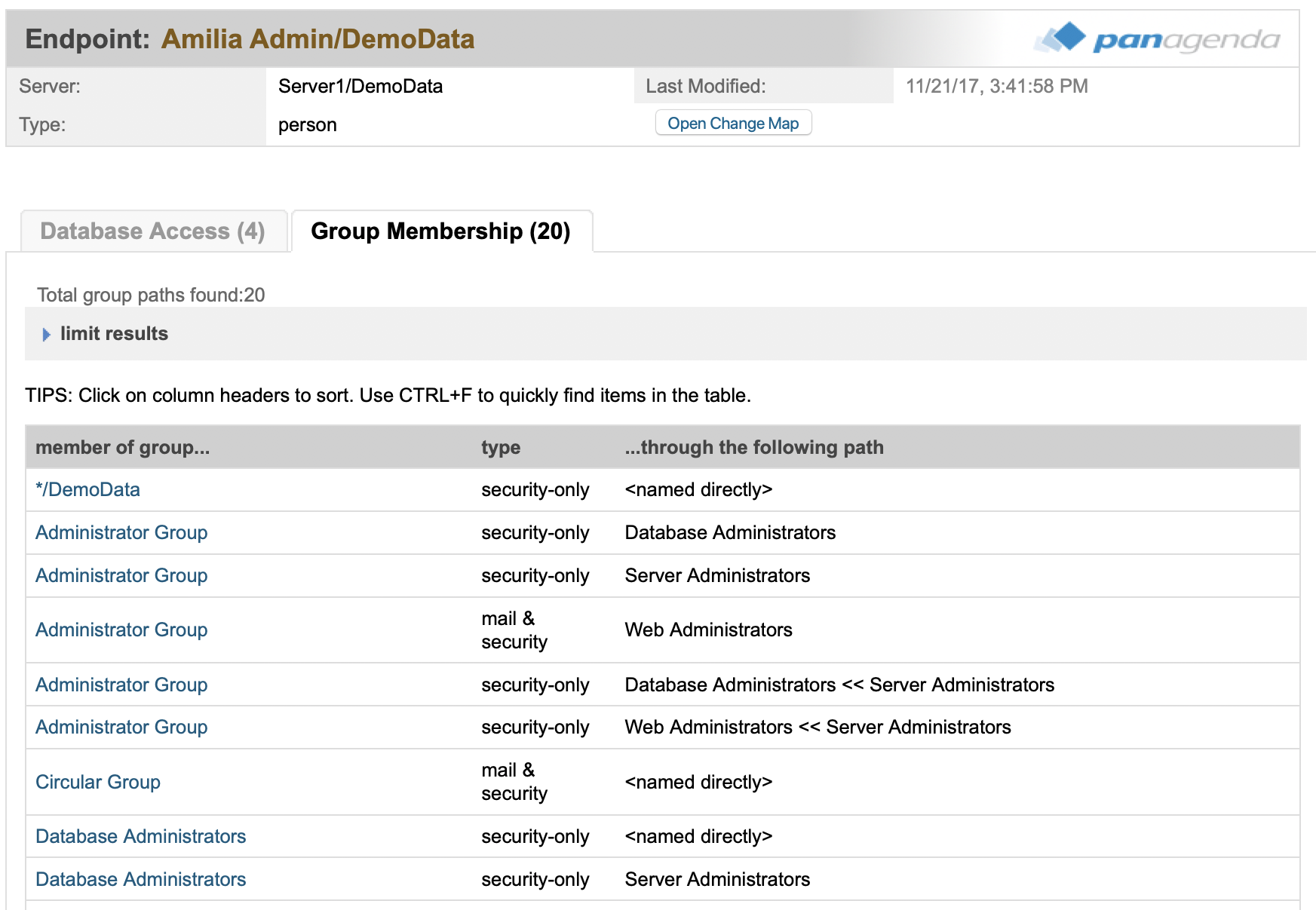
Task: Sort by member of group column
Action: tap(122, 448)
